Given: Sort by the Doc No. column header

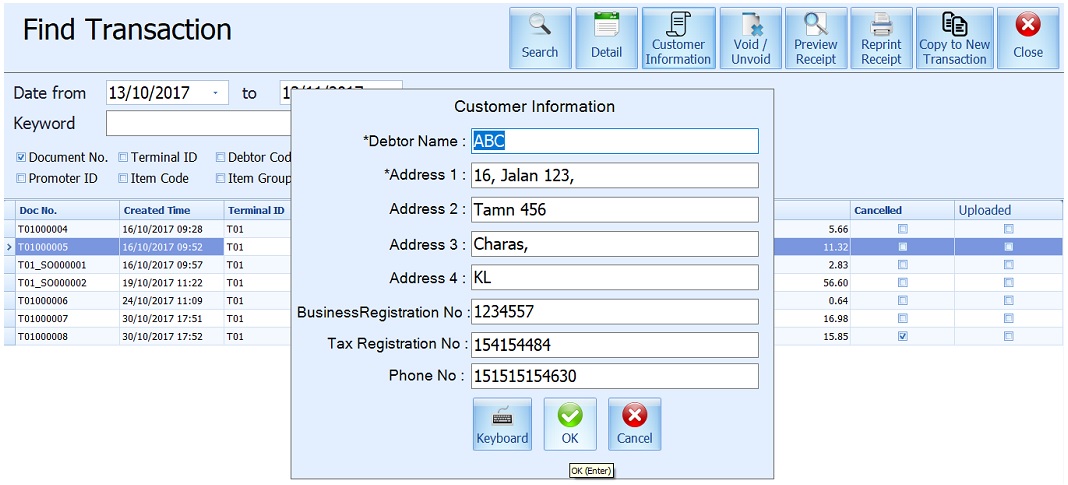Looking at the screenshot, I should [60, 210].
